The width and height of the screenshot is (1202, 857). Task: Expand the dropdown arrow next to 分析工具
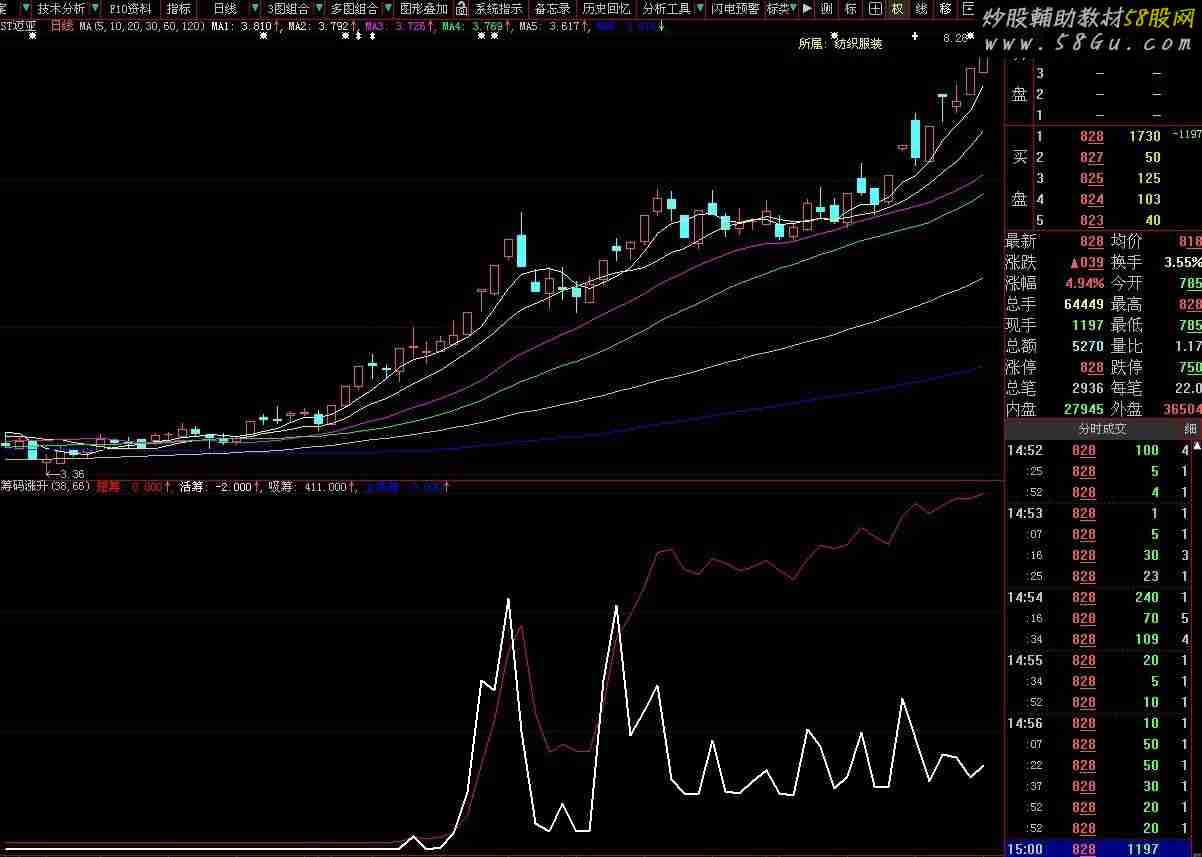click(x=698, y=8)
